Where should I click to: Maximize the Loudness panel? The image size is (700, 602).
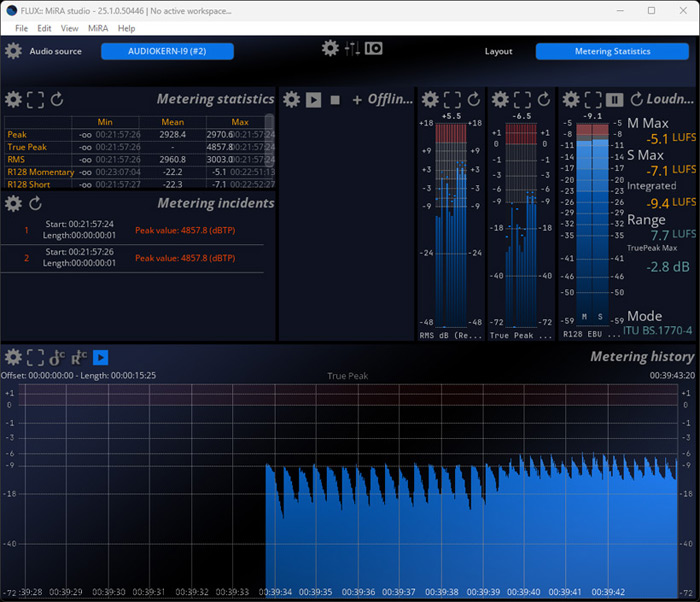[x=593, y=100]
